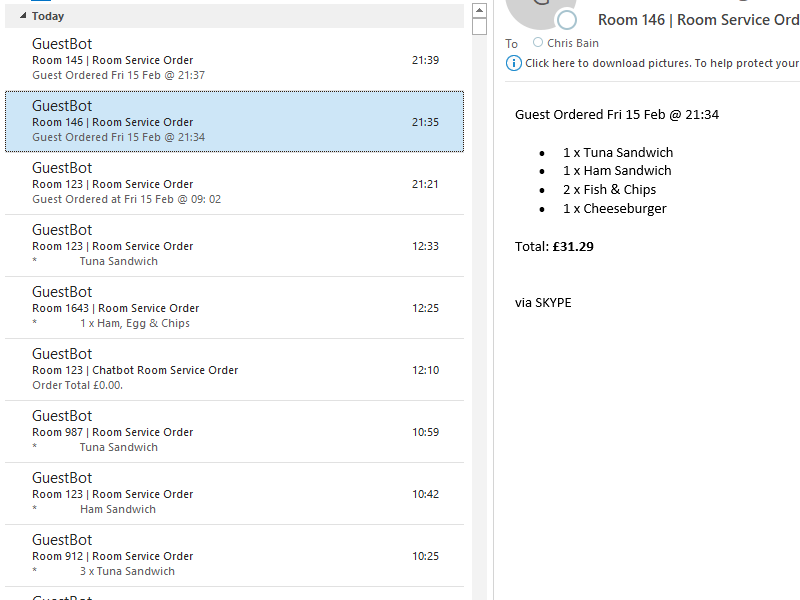Image resolution: width=800 pixels, height=600 pixels.
Task: Click the 1 x Tuna Sandwich order line
Action: point(618,153)
